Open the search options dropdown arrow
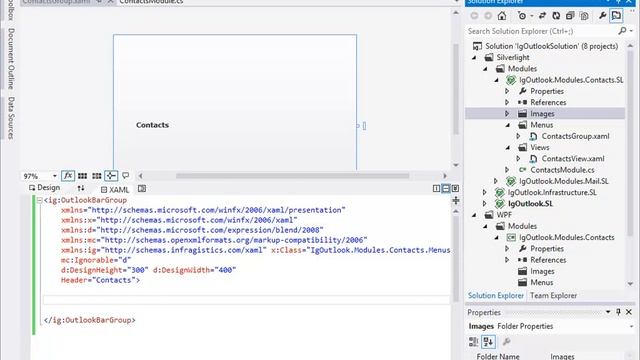 (631, 31)
